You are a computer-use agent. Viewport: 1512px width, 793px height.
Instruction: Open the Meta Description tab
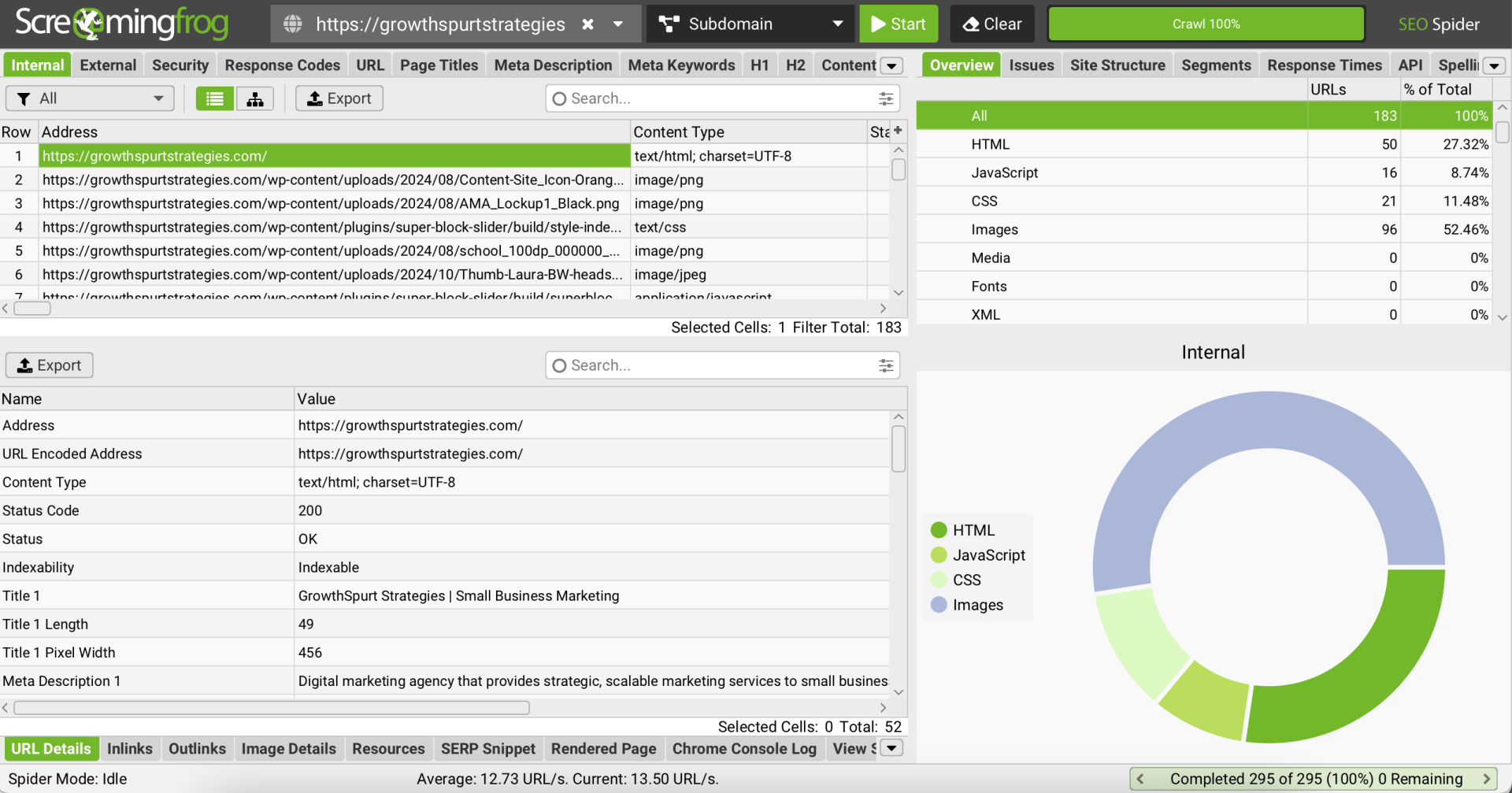tap(553, 65)
